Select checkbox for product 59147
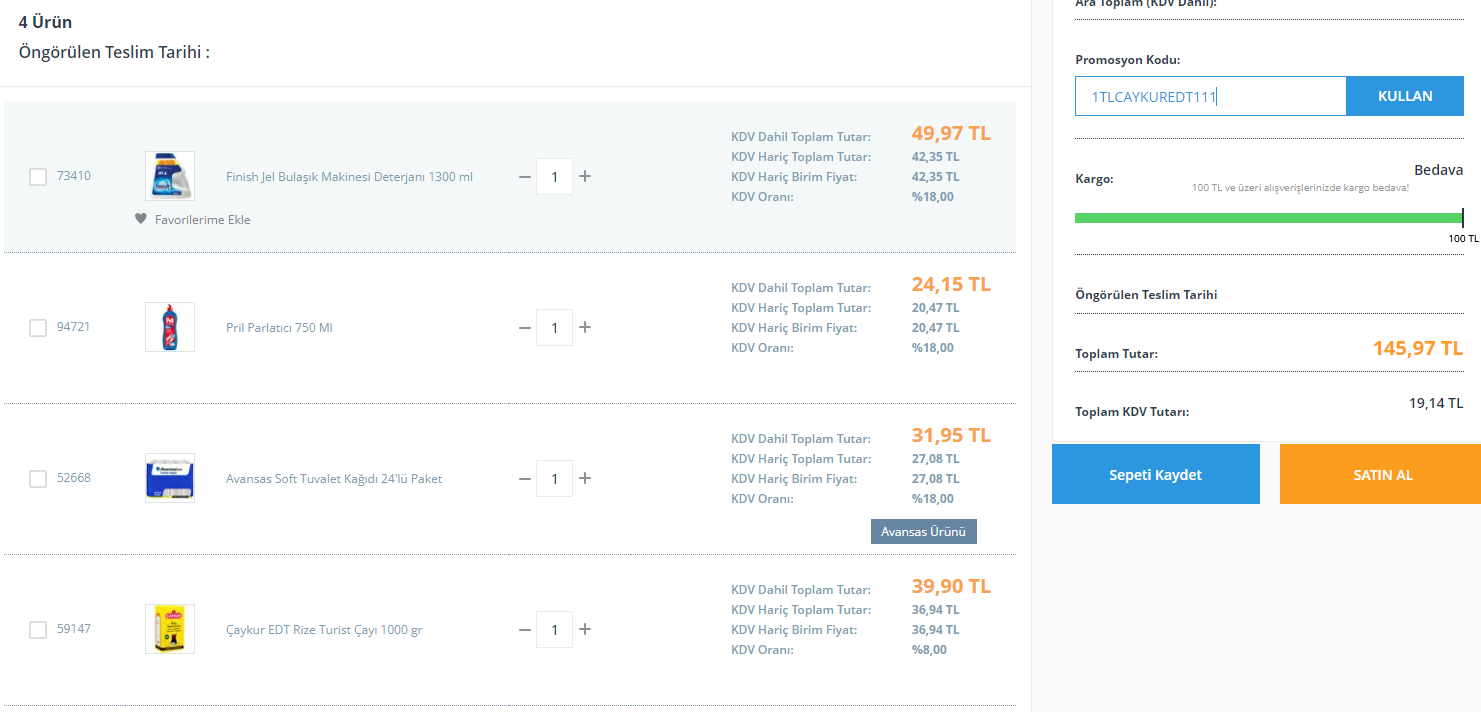The image size is (1481, 712). click(x=38, y=630)
